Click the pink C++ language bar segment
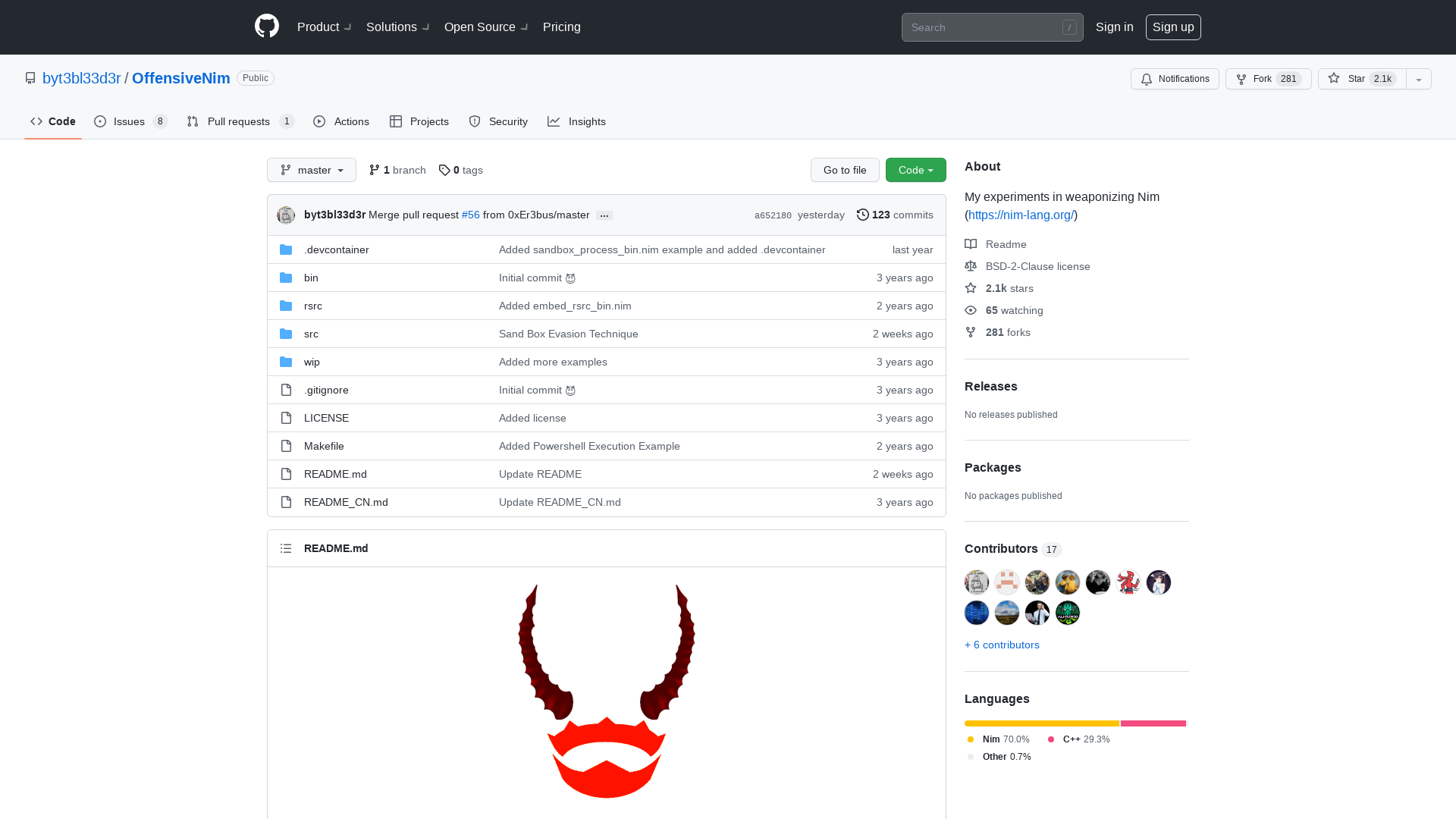This screenshot has height=819, width=1456. (x=1153, y=723)
